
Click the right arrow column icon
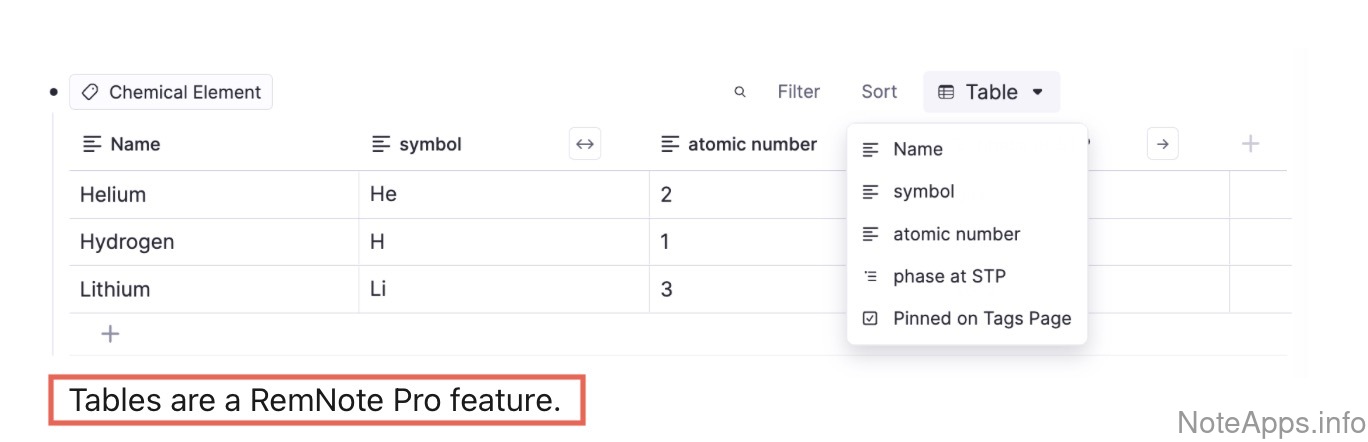[1162, 144]
